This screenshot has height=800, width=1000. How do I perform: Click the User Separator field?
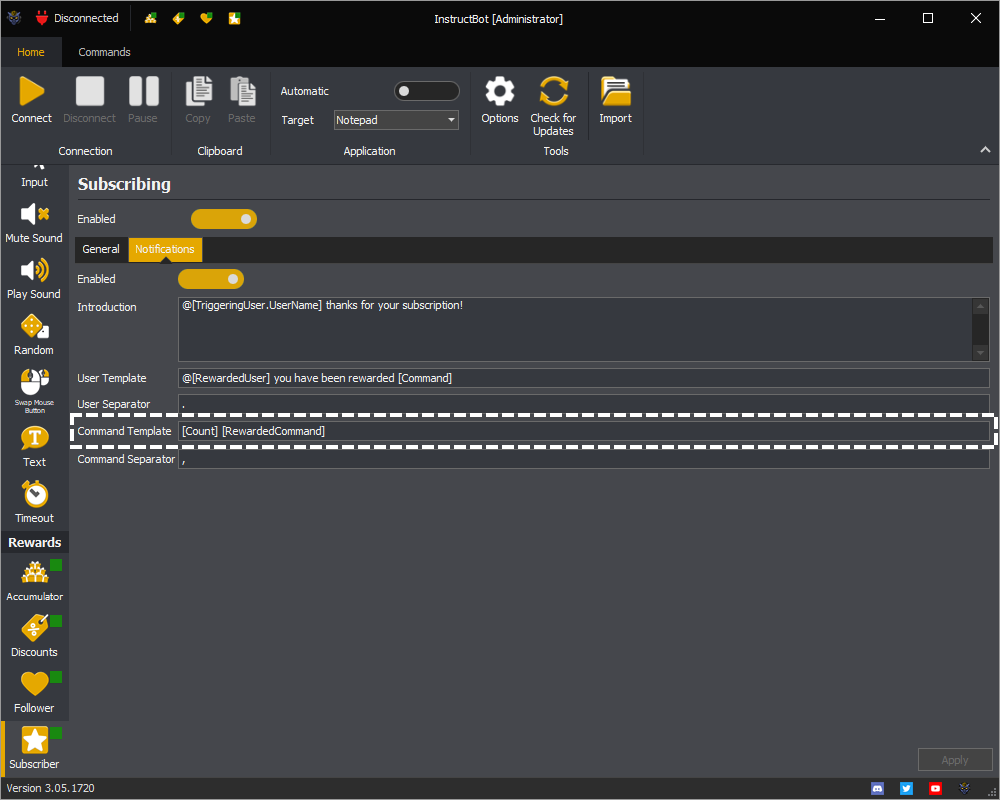coord(584,404)
